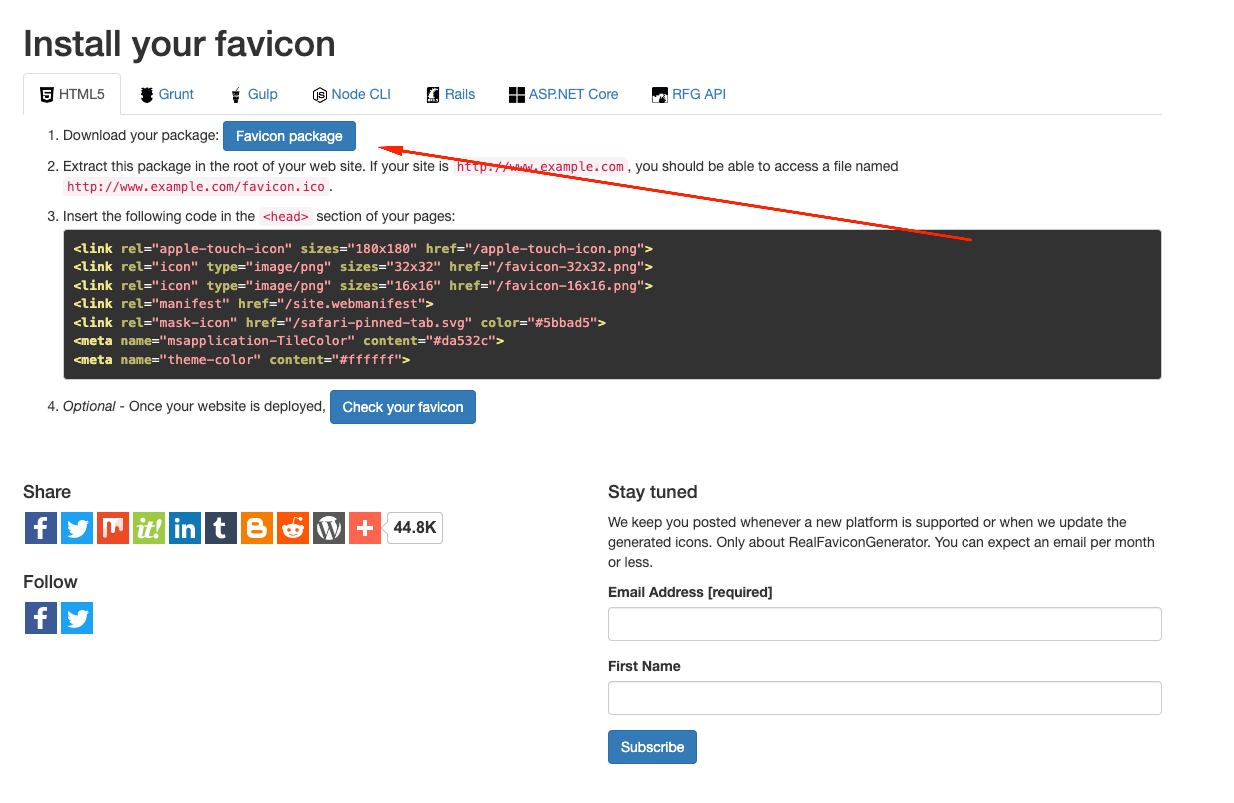Viewport: 1234px width, 803px height.
Task: Open the RFG API tab
Action: coord(688,94)
